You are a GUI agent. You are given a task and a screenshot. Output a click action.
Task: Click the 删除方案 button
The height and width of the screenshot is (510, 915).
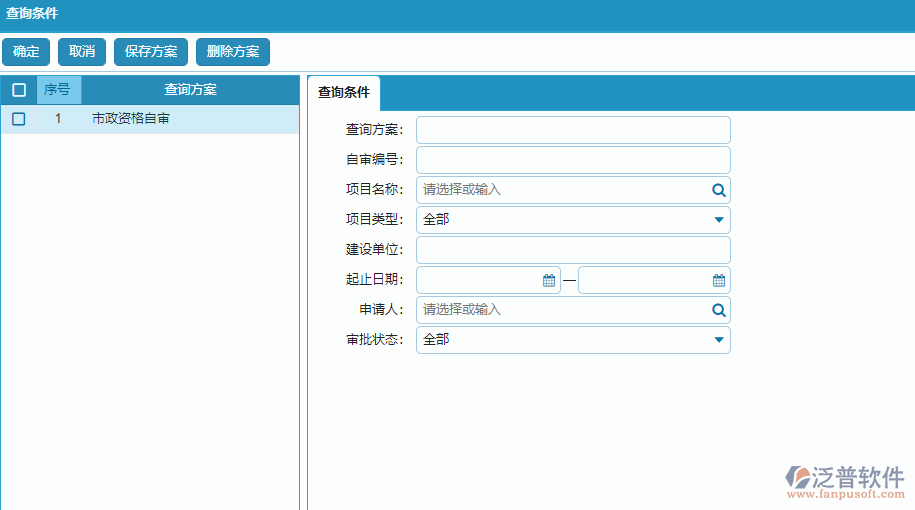(233, 52)
